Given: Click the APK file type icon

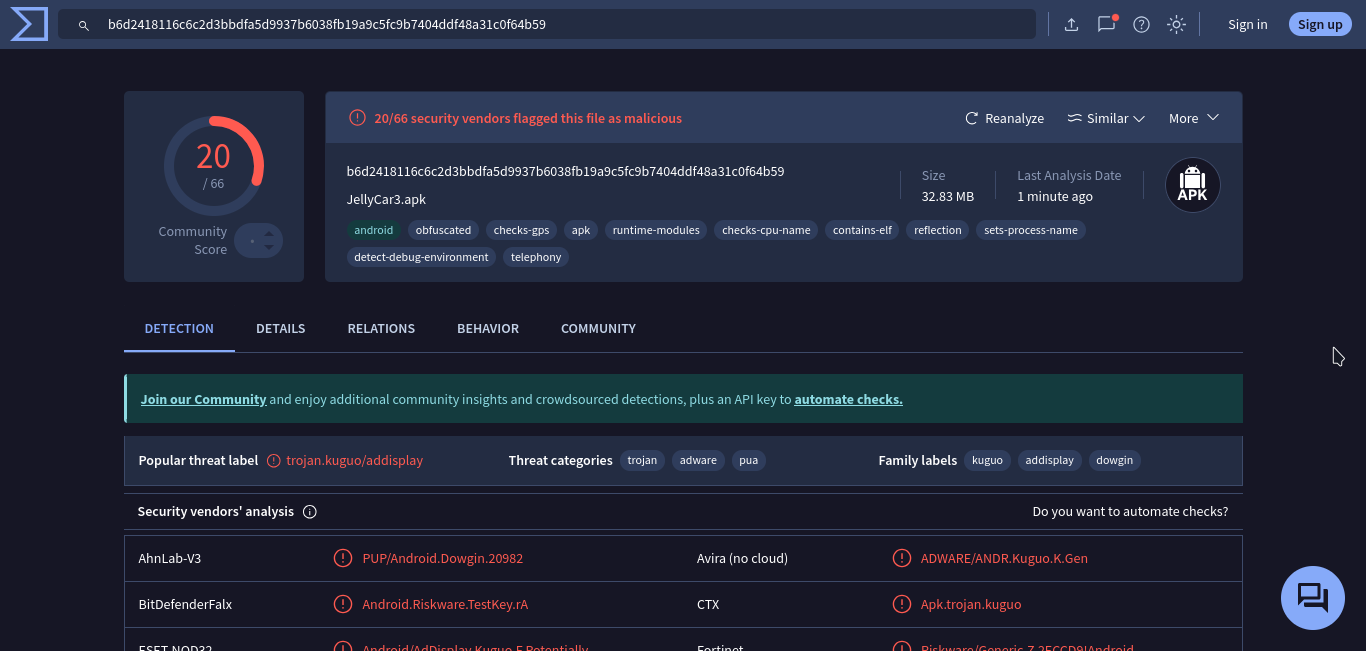Looking at the screenshot, I should tap(1192, 185).
